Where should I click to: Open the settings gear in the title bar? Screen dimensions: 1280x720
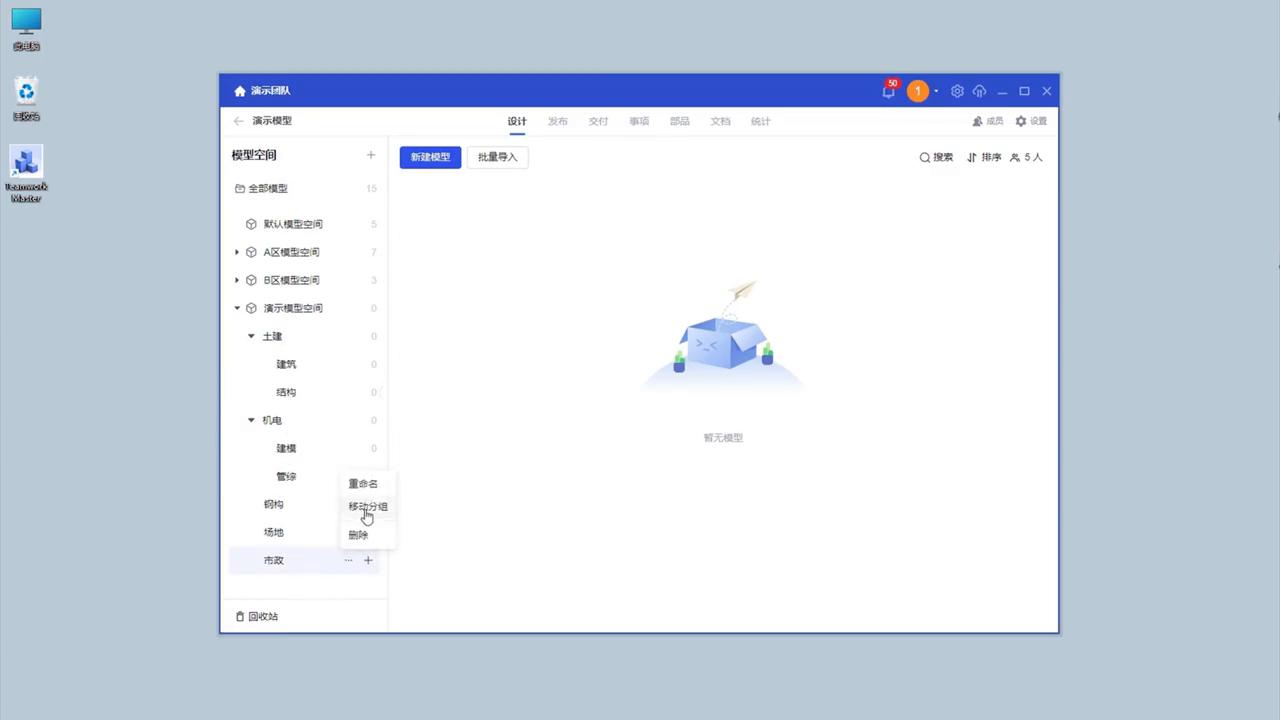957,91
